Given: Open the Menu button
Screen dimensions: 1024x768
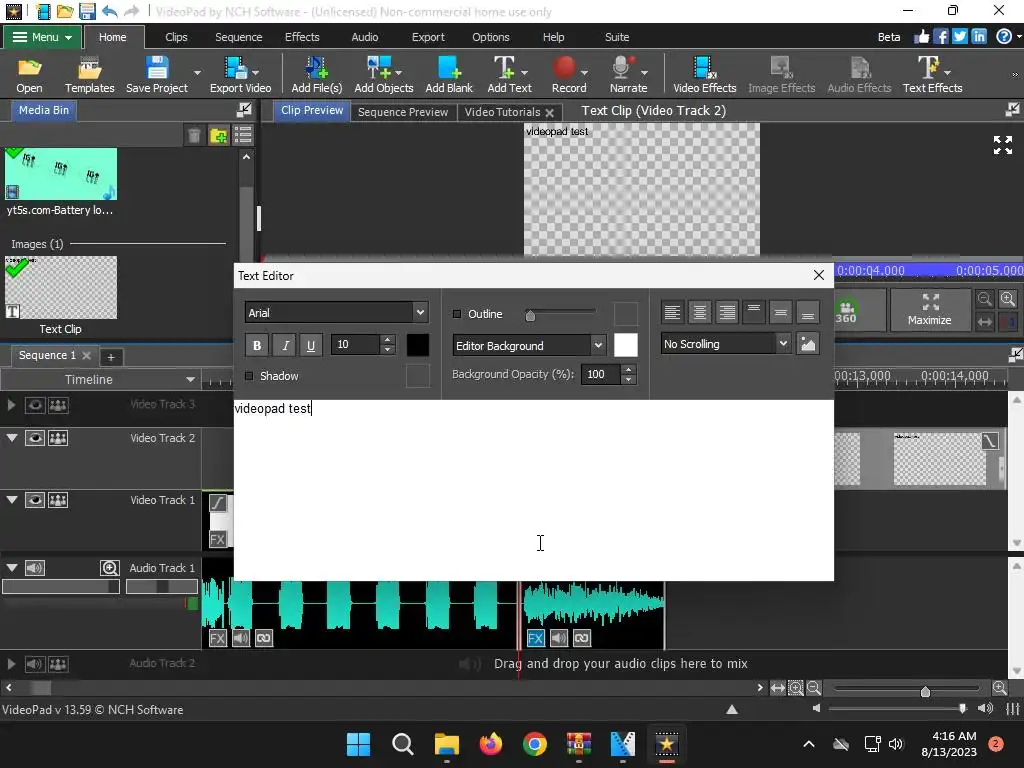Looking at the screenshot, I should 42,37.
